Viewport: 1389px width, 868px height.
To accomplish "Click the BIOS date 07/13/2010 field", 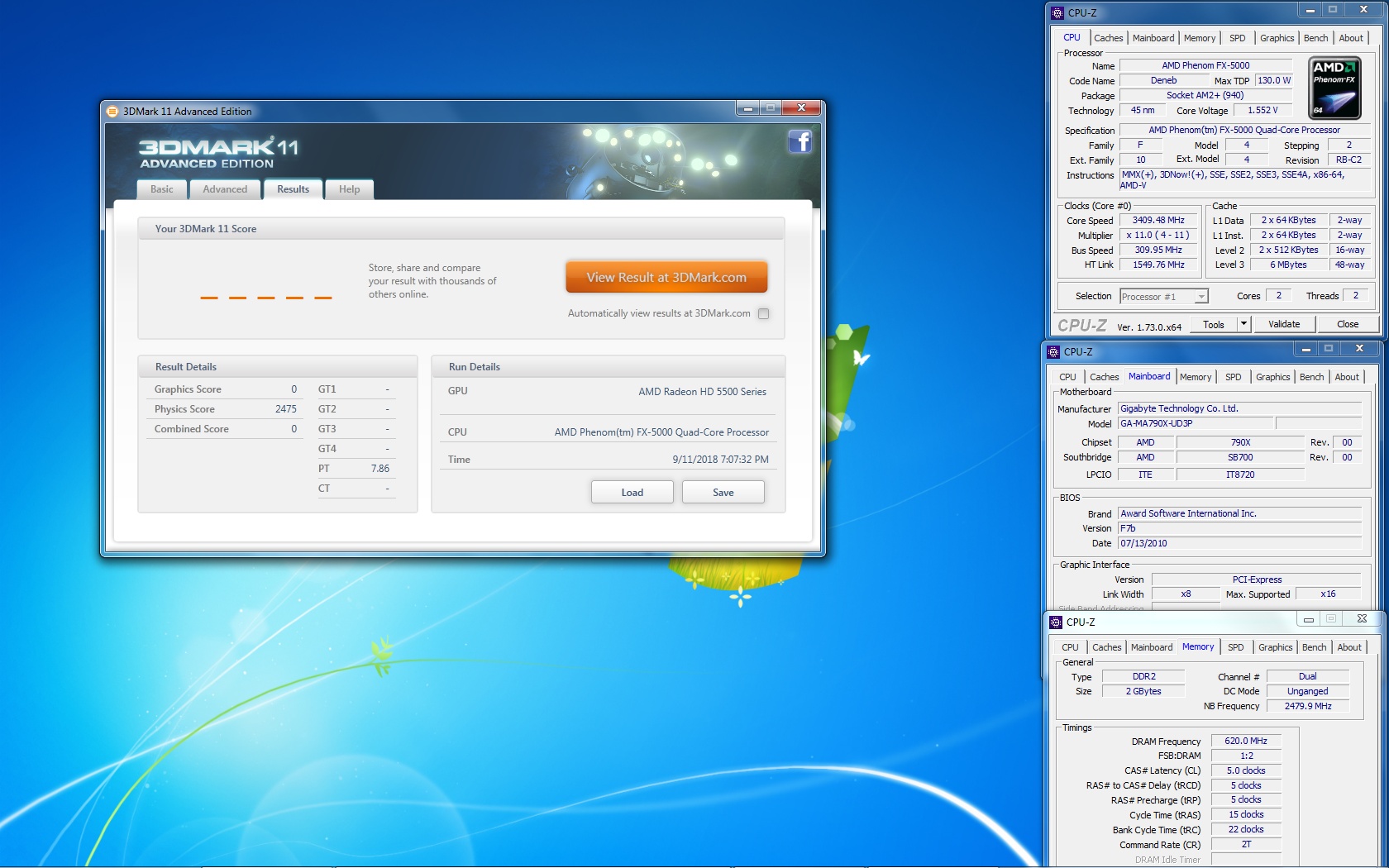I will [1239, 543].
